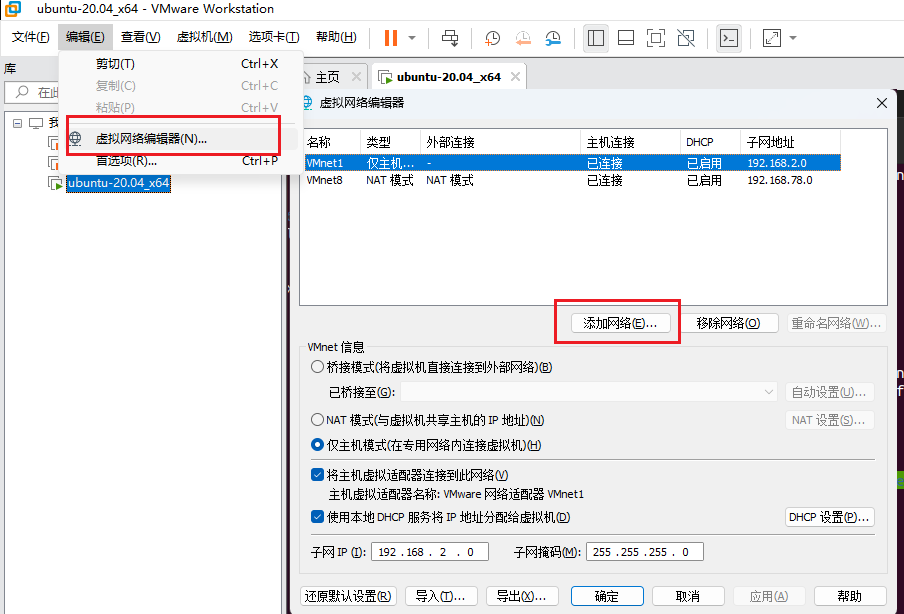Click the stretch guest display icon
Image resolution: width=904 pixels, height=614 pixels.
(771, 38)
